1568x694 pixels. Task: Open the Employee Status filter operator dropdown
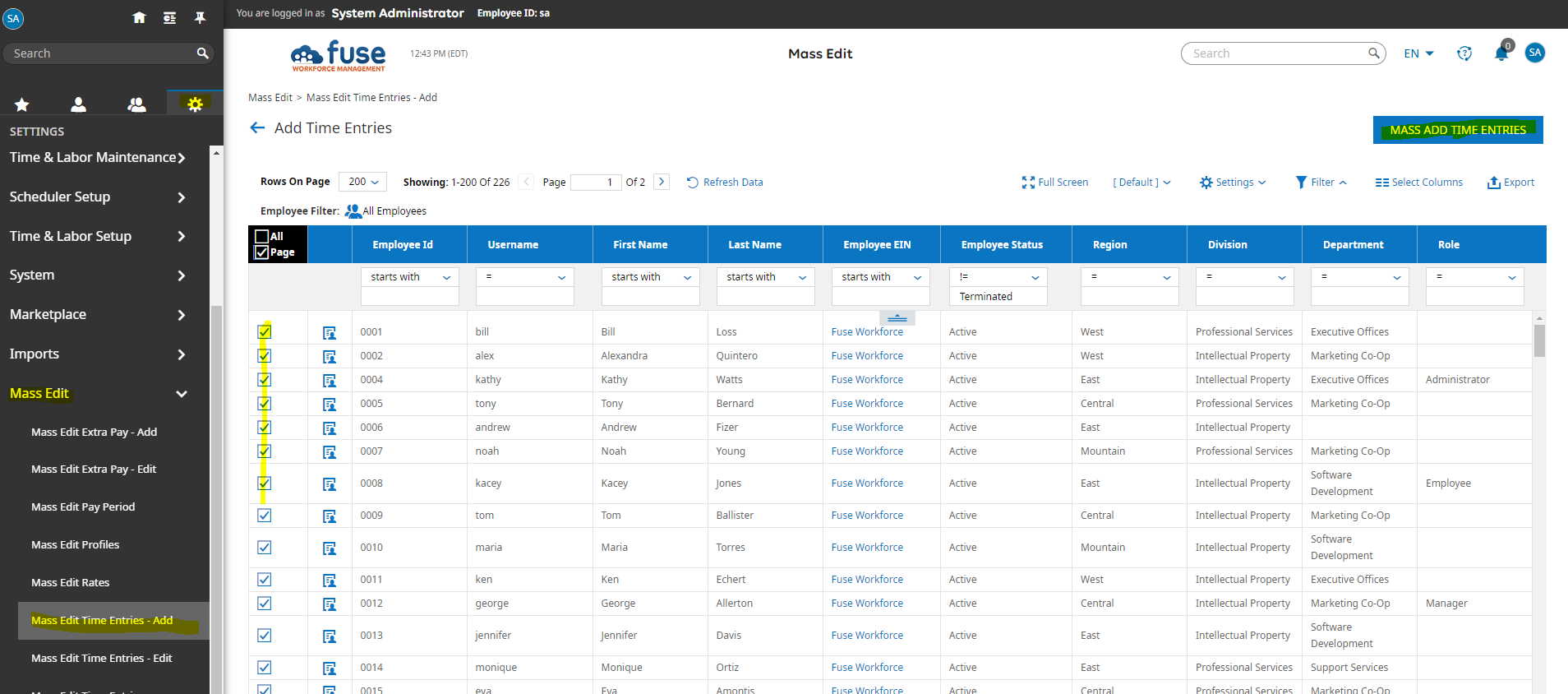coord(998,277)
